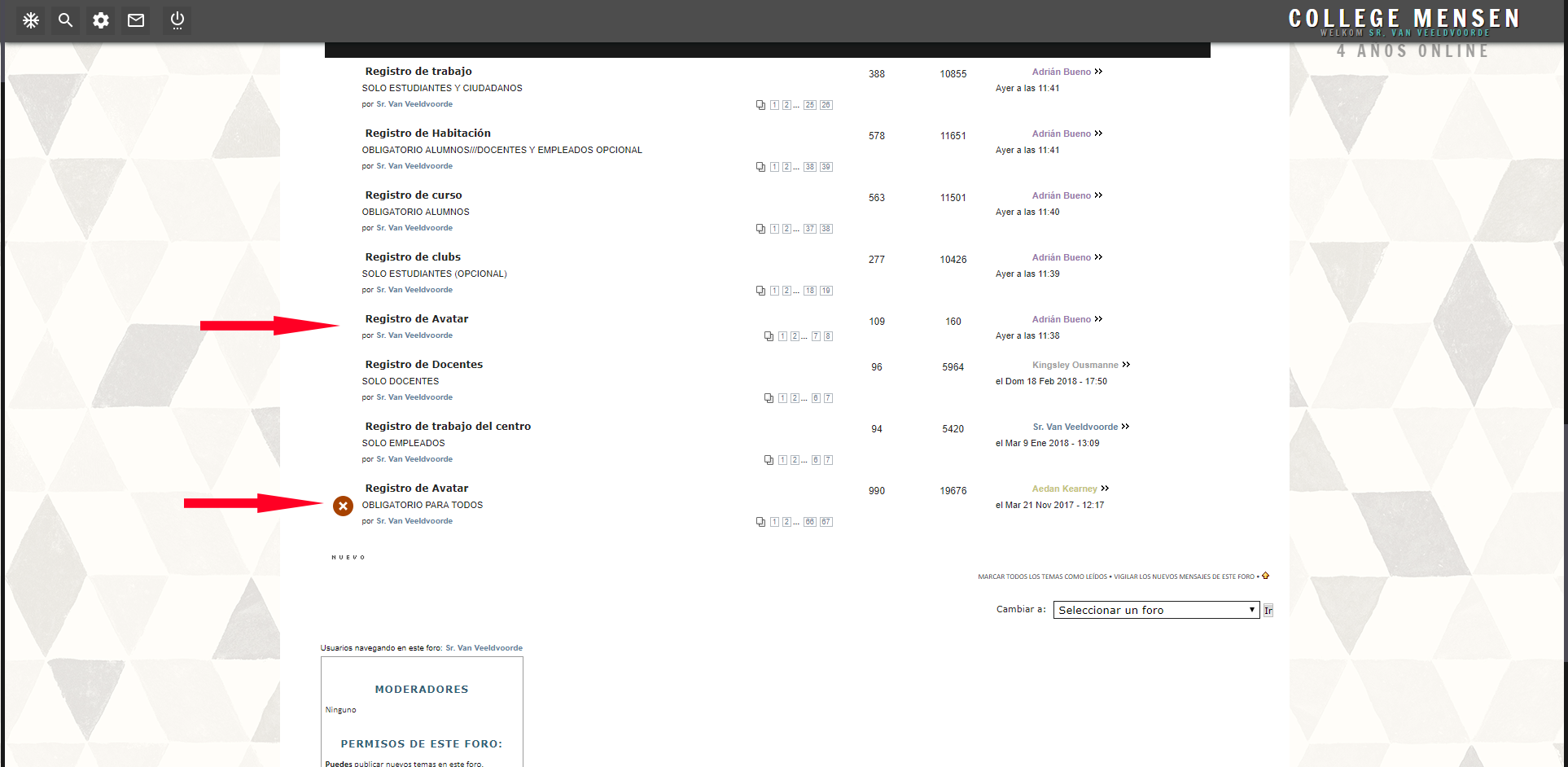The width and height of the screenshot is (1568, 767).
Task: Open Registro de Avatar topic with 109 replies
Action: (x=417, y=319)
